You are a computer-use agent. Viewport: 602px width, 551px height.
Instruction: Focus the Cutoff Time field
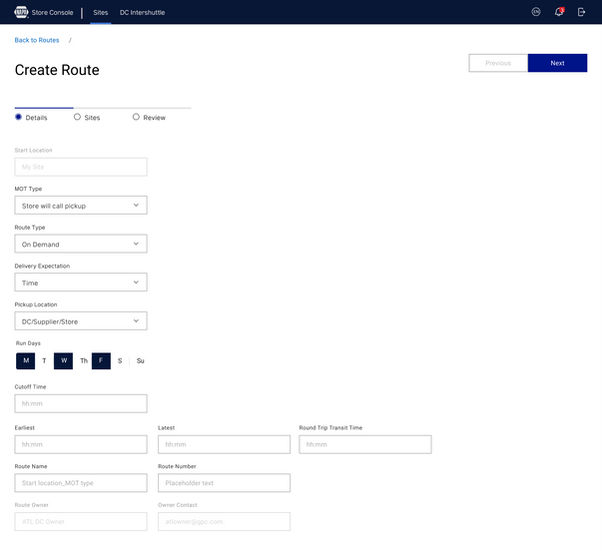coord(81,404)
